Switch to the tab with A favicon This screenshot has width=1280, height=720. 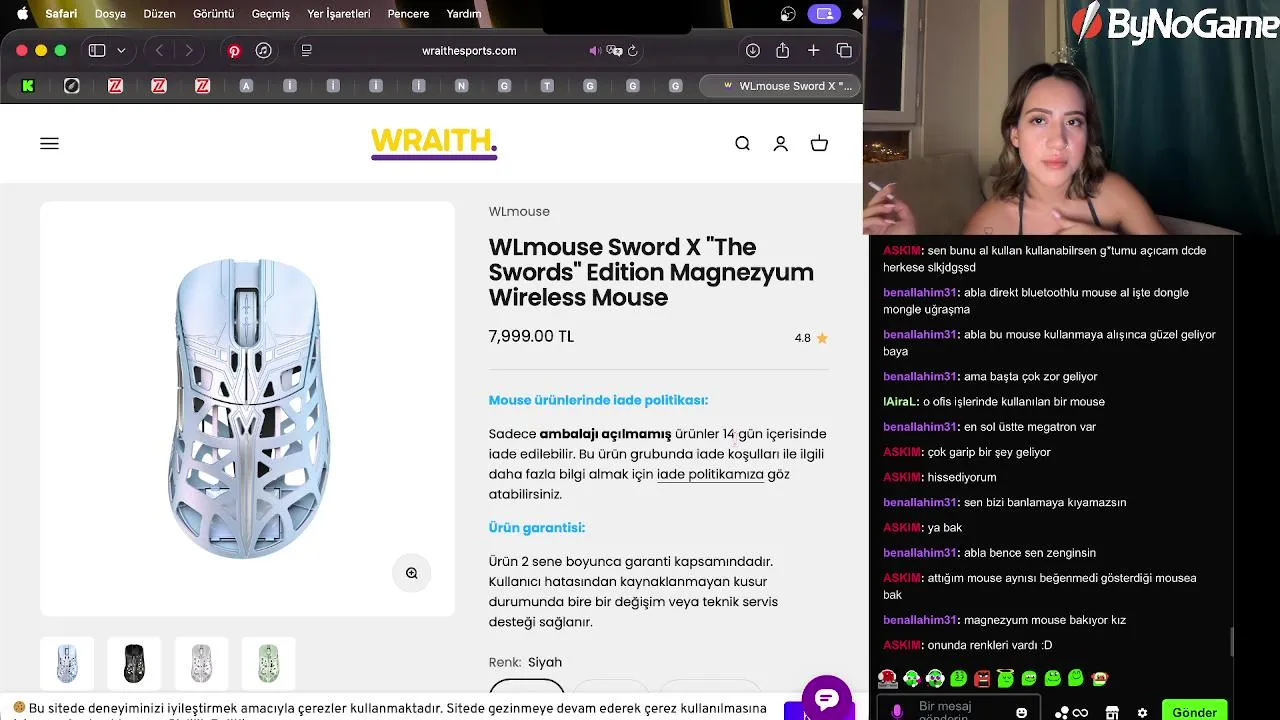coord(246,86)
